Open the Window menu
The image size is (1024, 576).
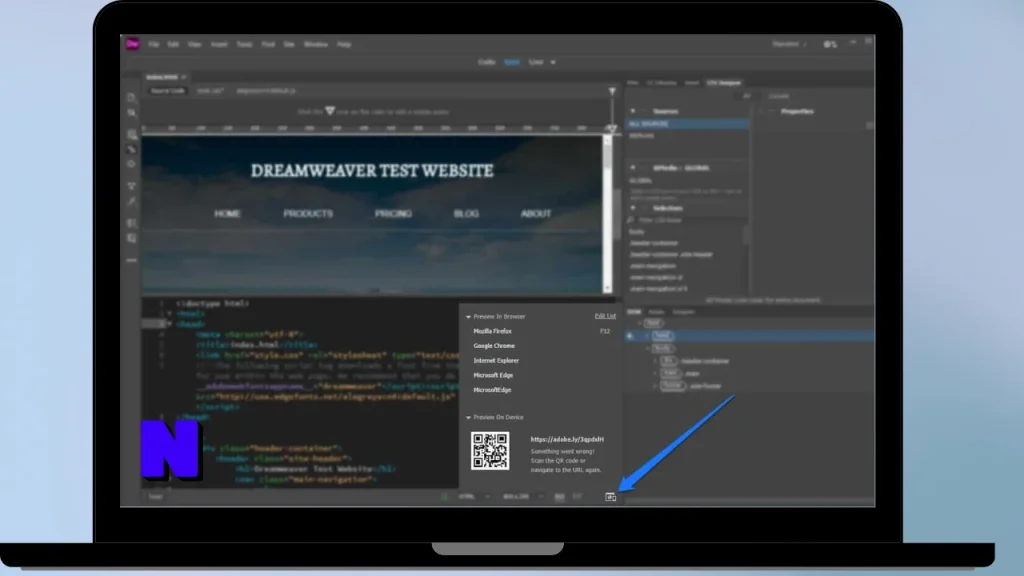(x=316, y=44)
